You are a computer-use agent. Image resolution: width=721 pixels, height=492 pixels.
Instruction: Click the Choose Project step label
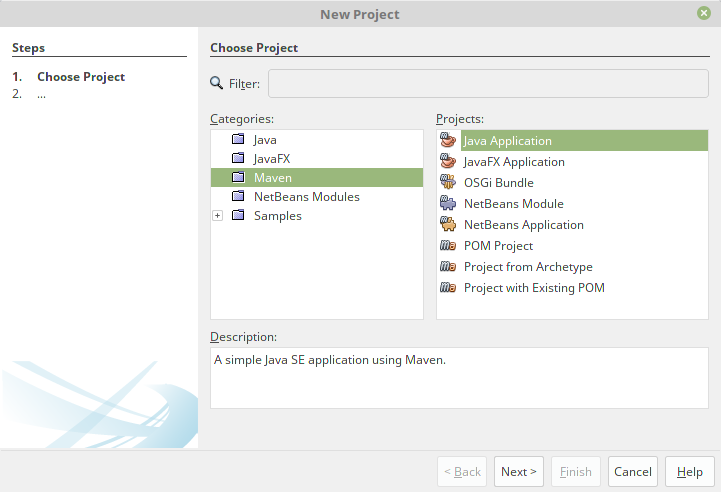(81, 77)
